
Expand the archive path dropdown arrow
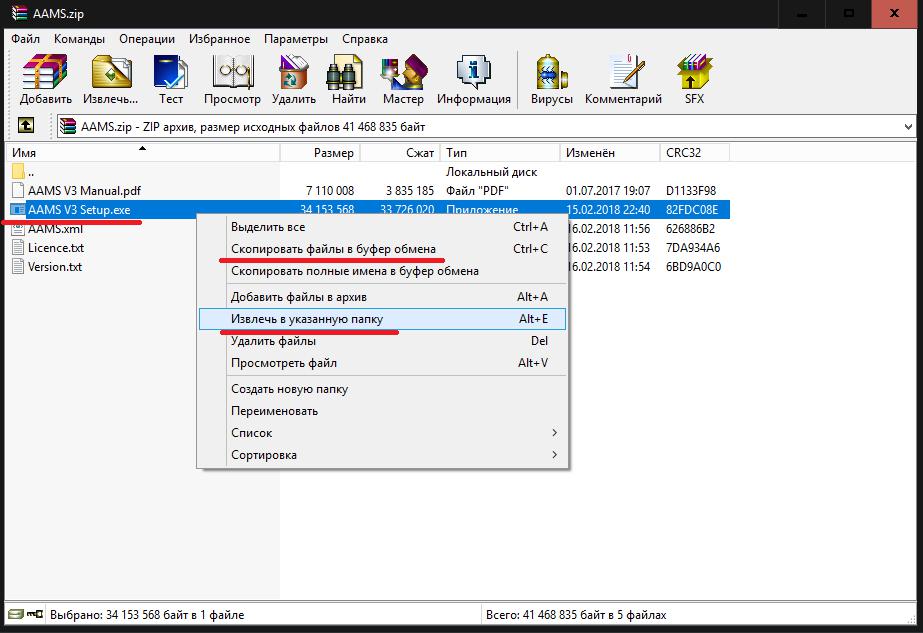pos(908,127)
